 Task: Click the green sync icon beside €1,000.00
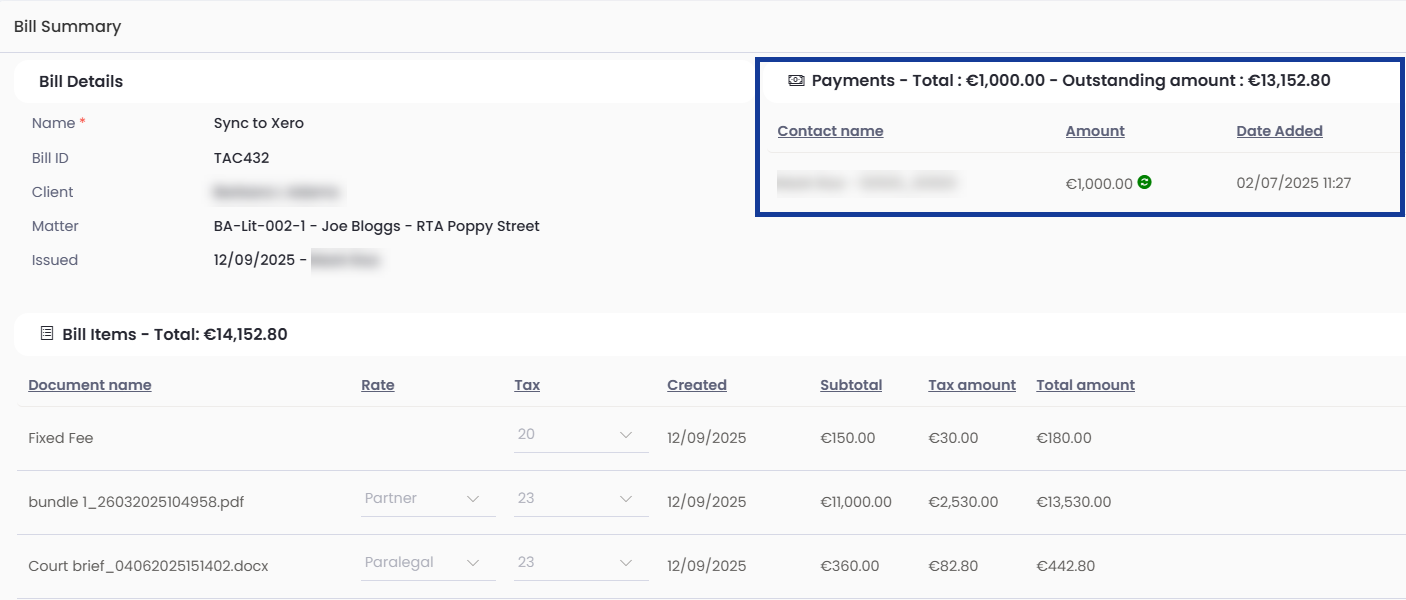(x=1145, y=182)
